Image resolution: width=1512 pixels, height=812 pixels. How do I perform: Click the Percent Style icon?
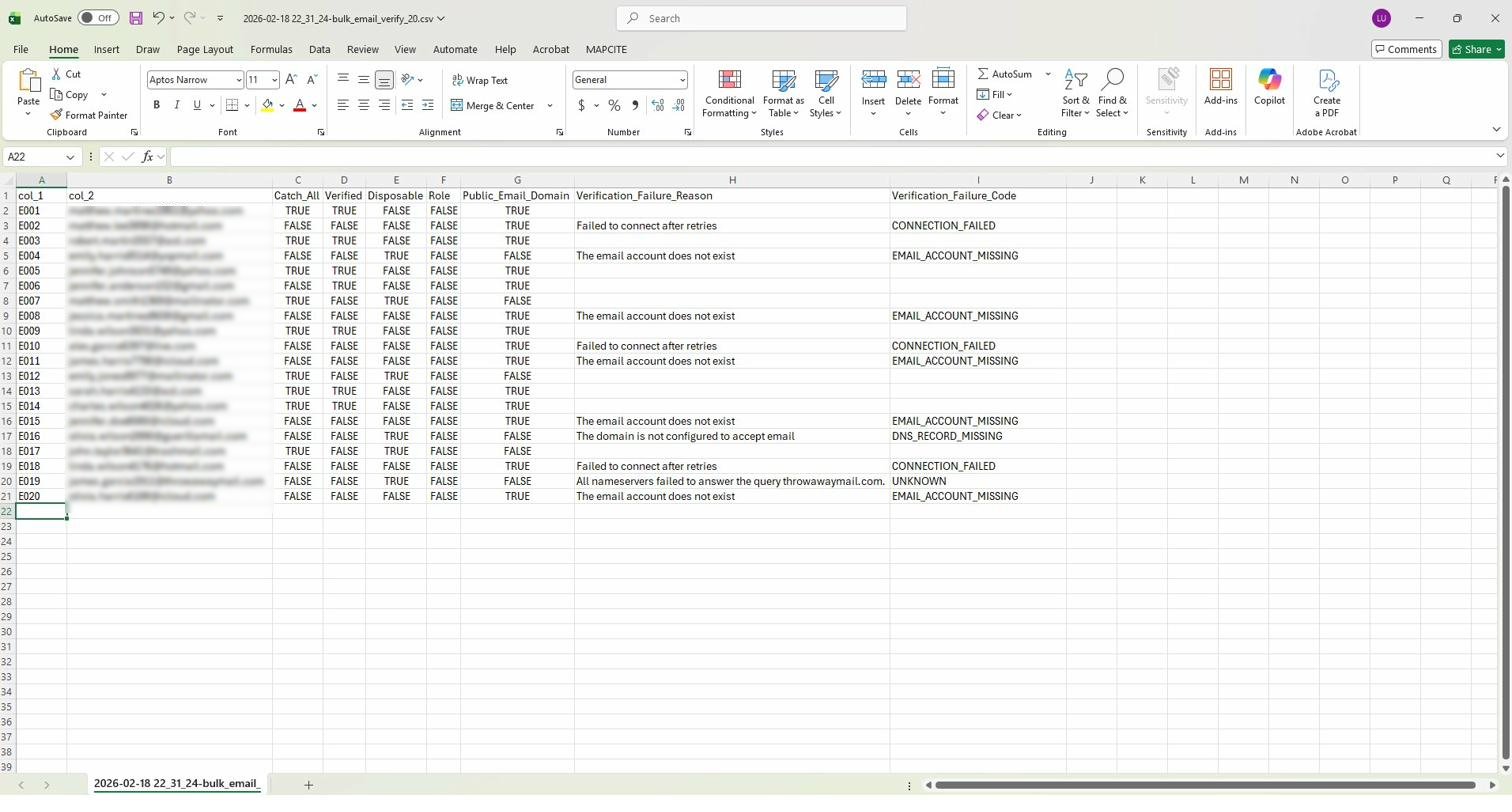point(614,106)
